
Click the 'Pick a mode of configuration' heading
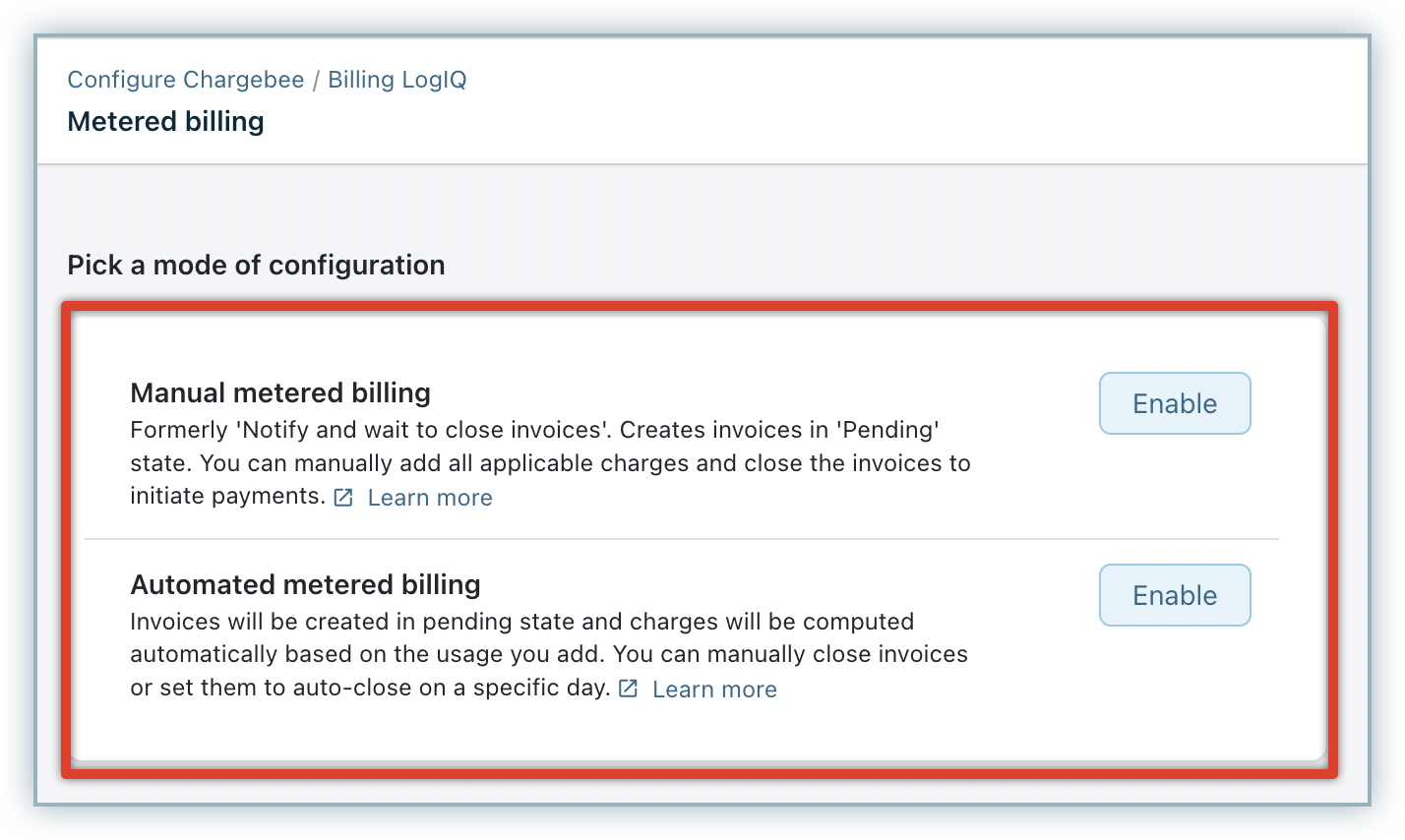pos(256,265)
